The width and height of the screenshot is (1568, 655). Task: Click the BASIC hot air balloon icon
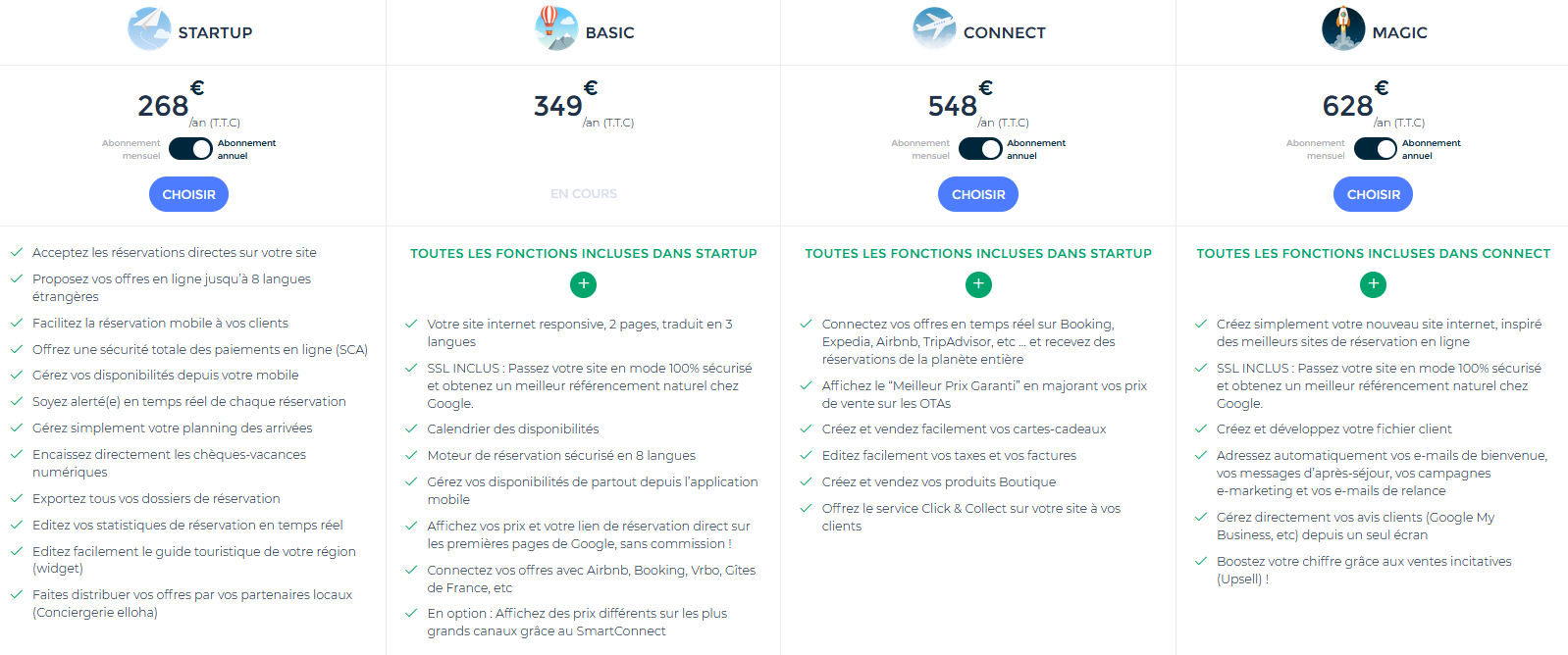point(556,28)
